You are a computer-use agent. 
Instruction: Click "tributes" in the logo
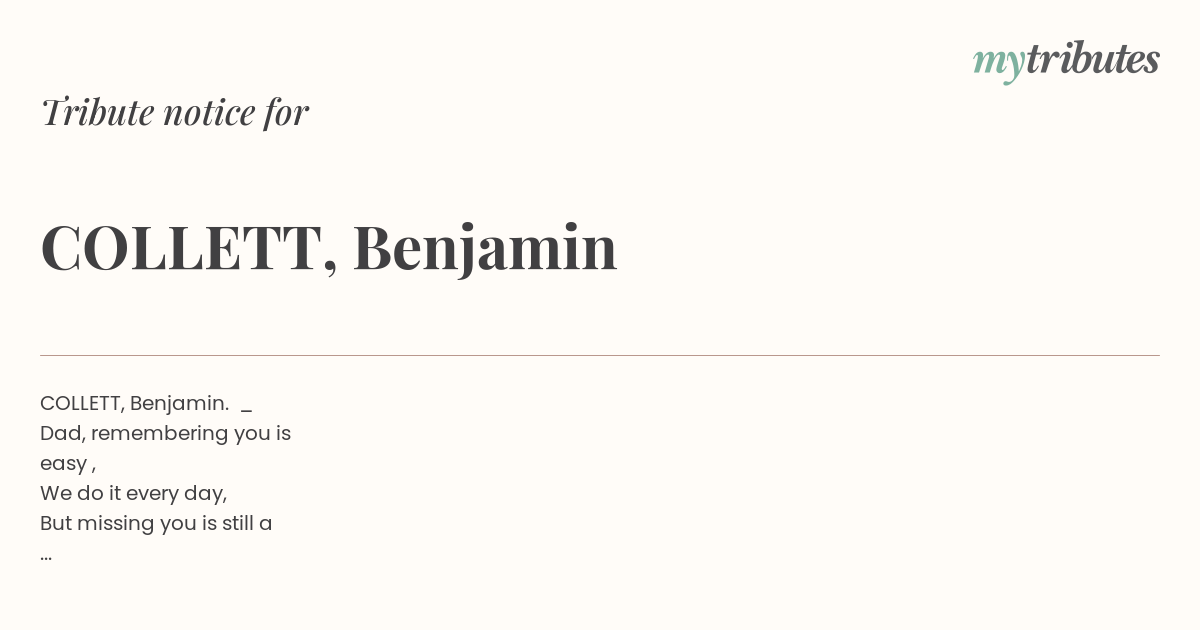(1093, 59)
